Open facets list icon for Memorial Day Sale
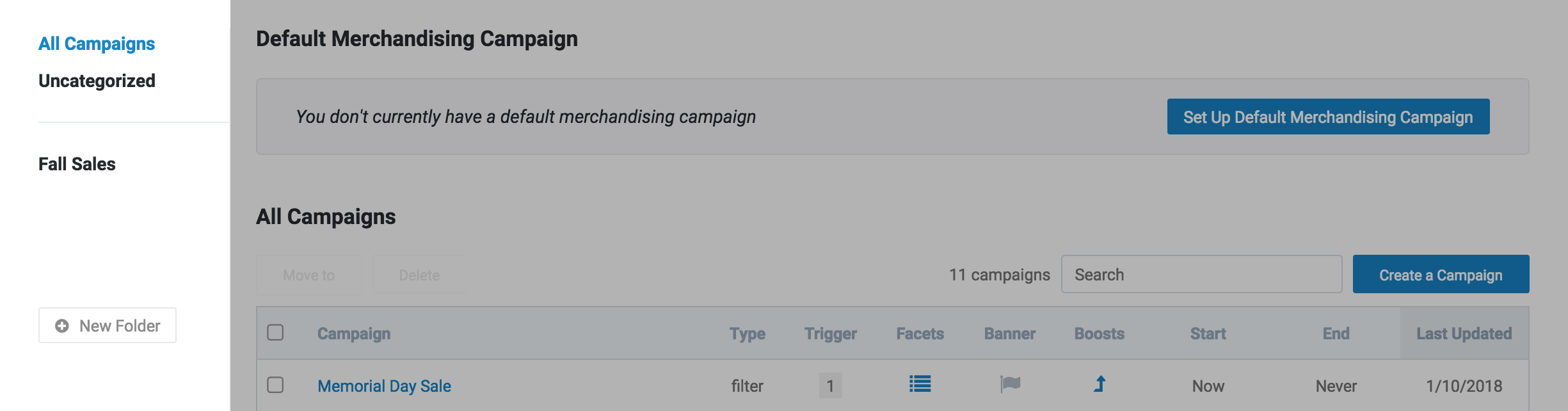Screen dimensions: 1568x411 tap(920, 384)
